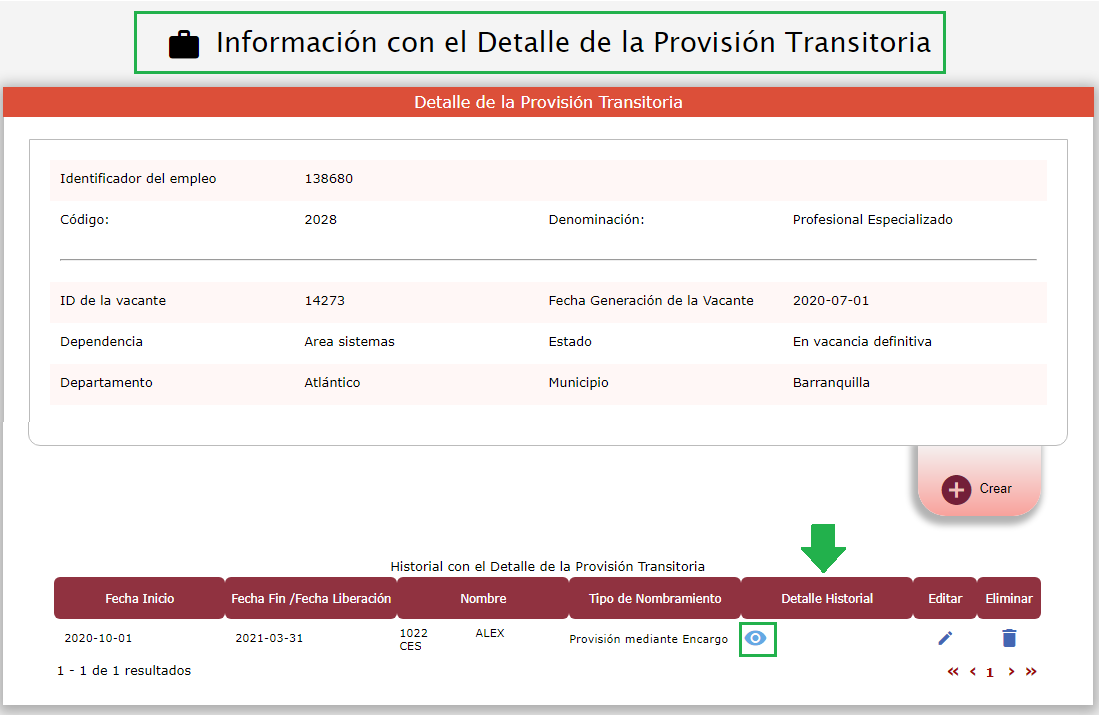The width and height of the screenshot is (1099, 715).
Task: Go to the previous results page
Action: 973,672
